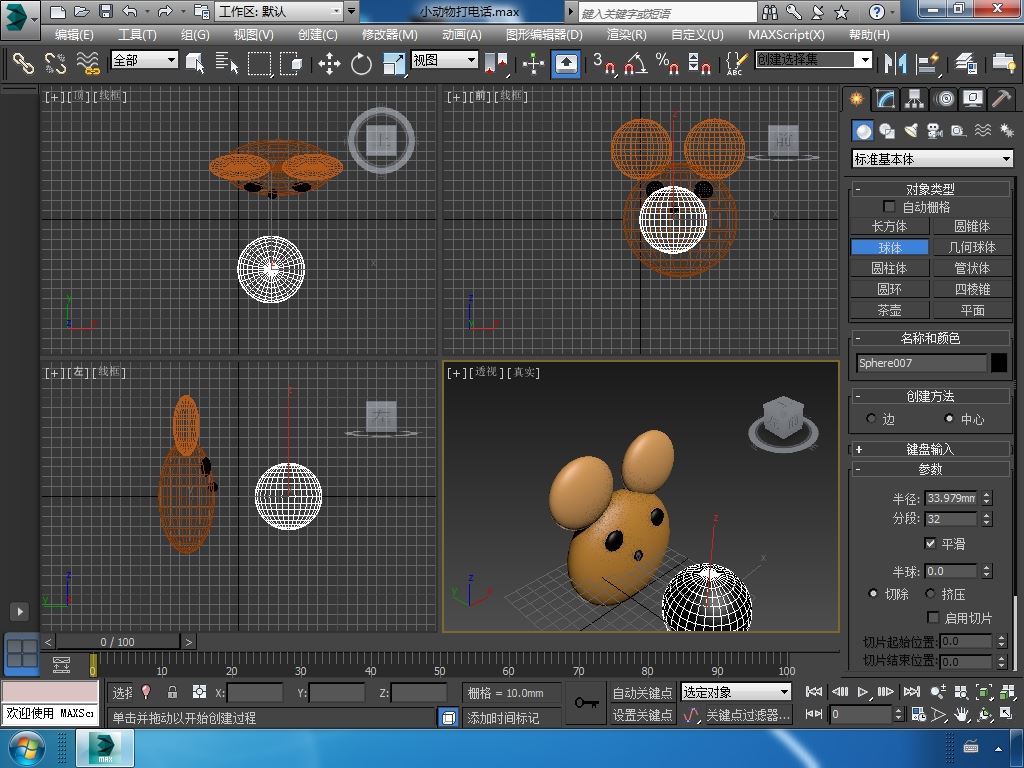Open the Layer Manager icon
The image size is (1024, 768).
966,63
